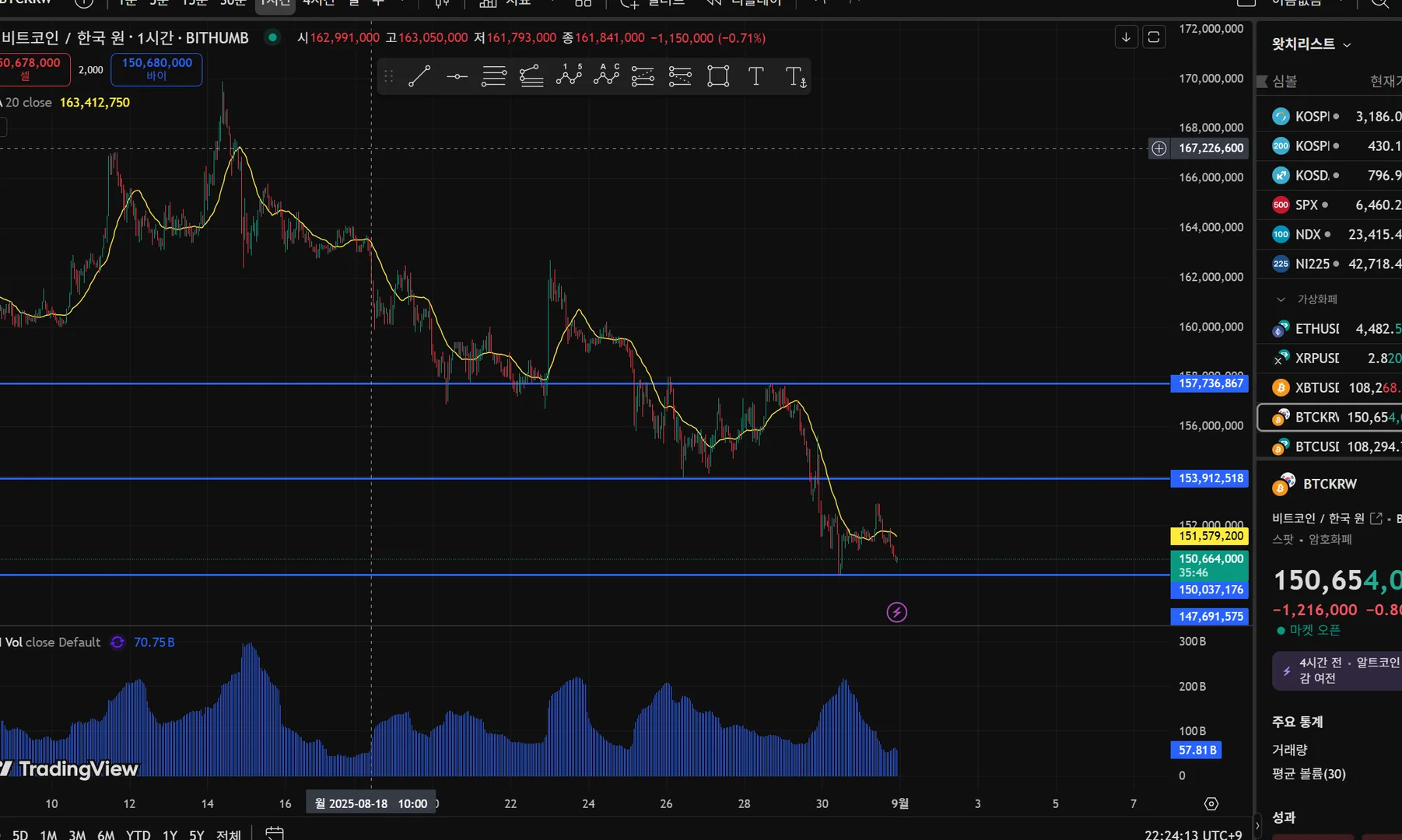The width and height of the screenshot is (1402, 840).
Task: Click the 157,736,867 blue price label
Action: tap(1210, 383)
